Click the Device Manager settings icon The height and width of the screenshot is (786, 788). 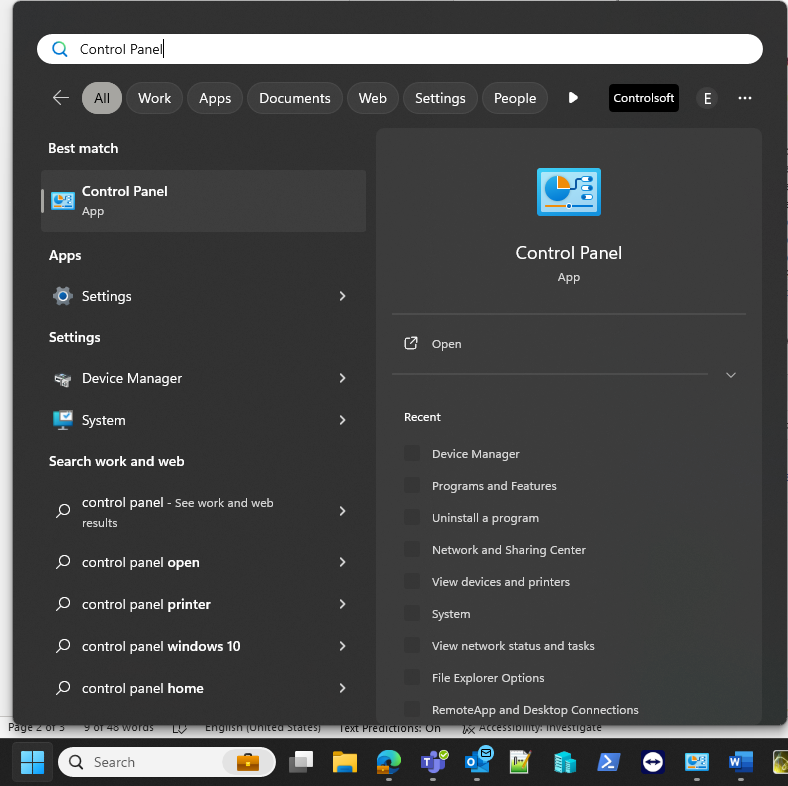pos(63,379)
